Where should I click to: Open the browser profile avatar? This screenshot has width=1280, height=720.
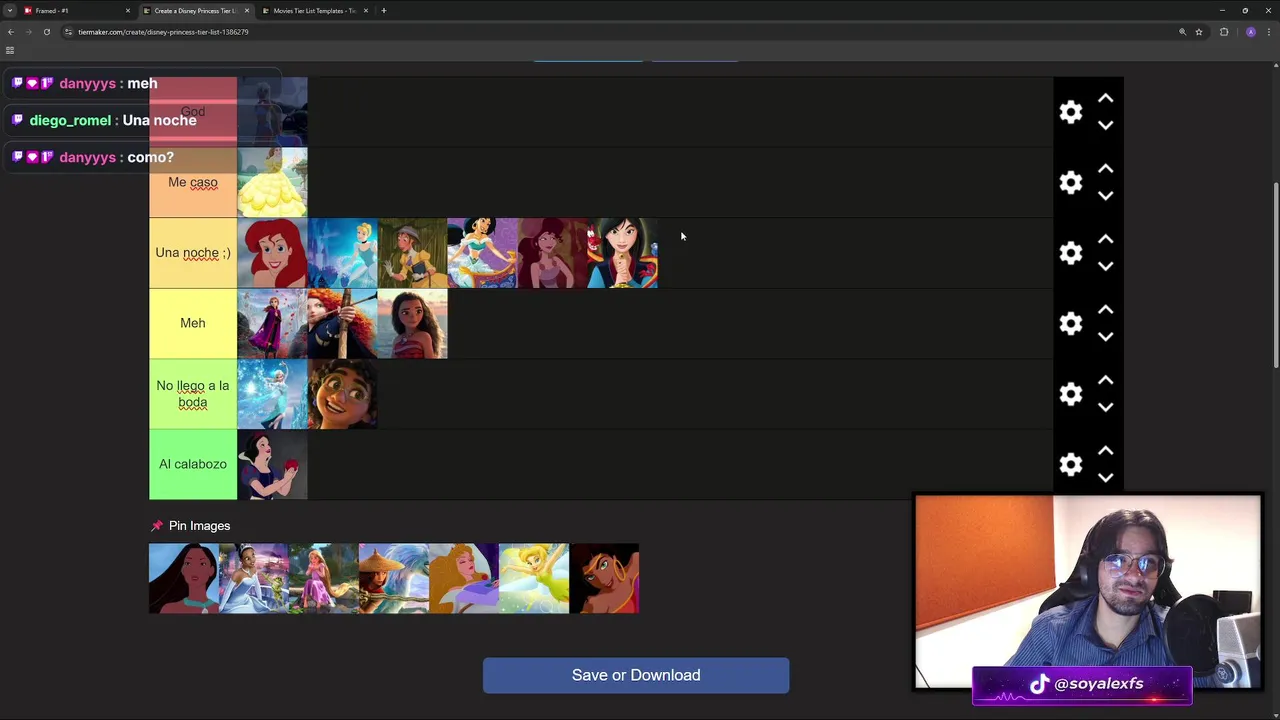point(1251,32)
